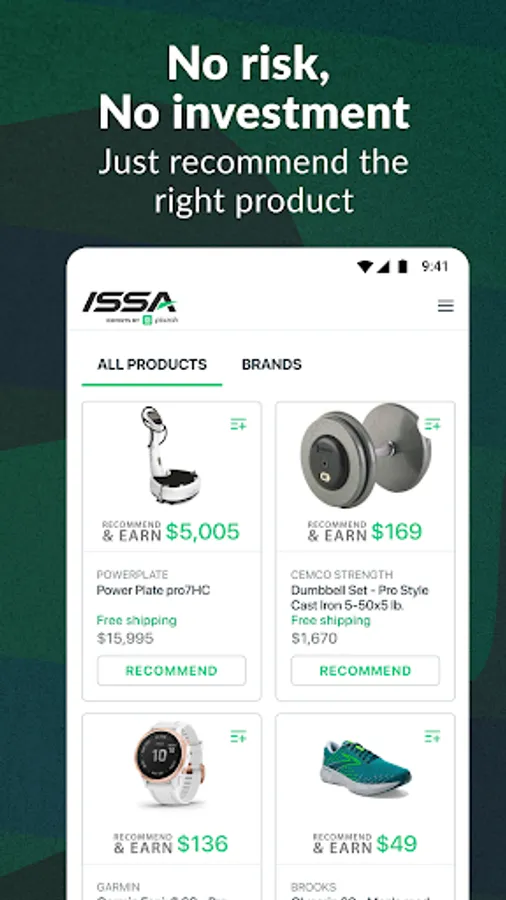Open the hamburger menu icon
This screenshot has width=506, height=900.
pyautogui.click(x=445, y=306)
